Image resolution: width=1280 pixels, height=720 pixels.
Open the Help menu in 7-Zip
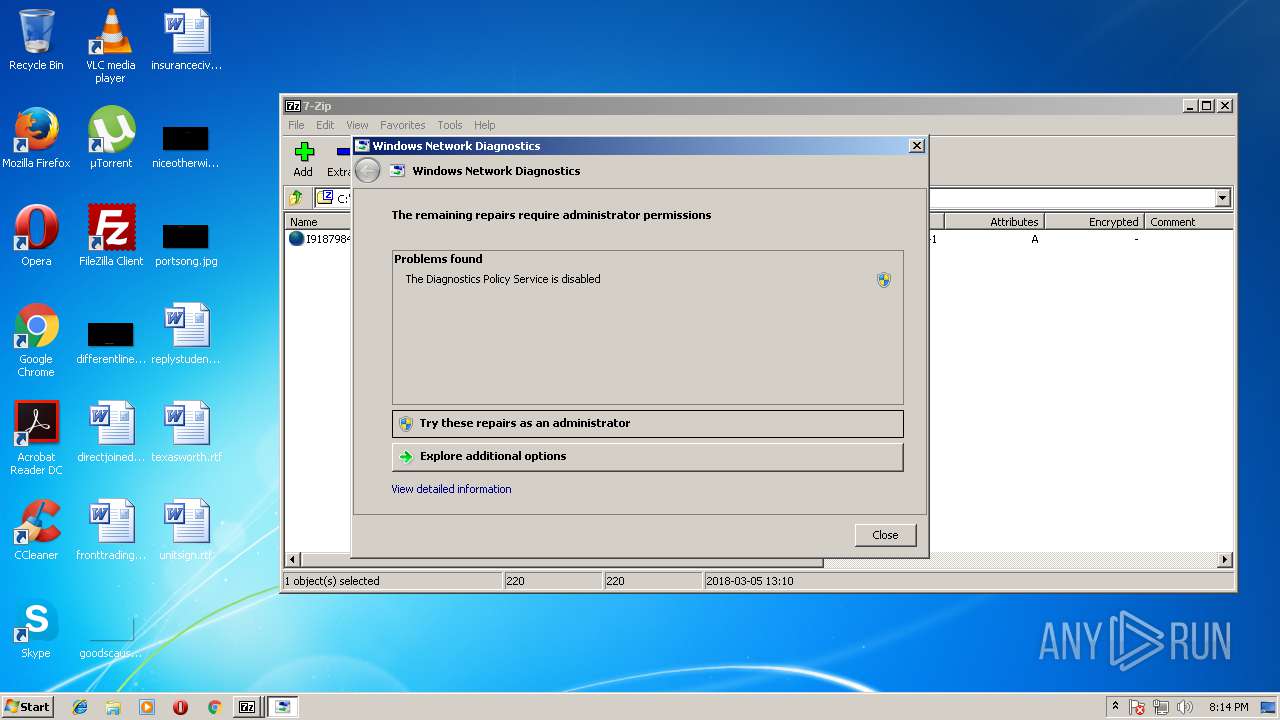tap(485, 125)
